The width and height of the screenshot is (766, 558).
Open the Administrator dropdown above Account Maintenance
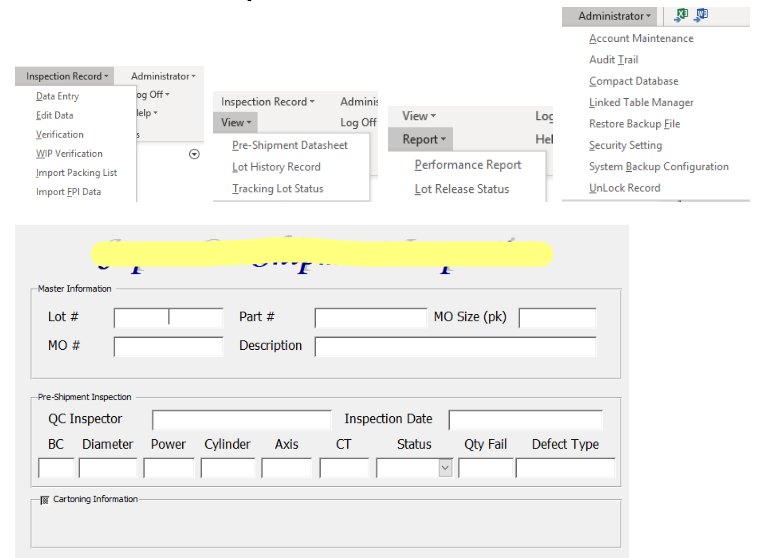[615, 16]
